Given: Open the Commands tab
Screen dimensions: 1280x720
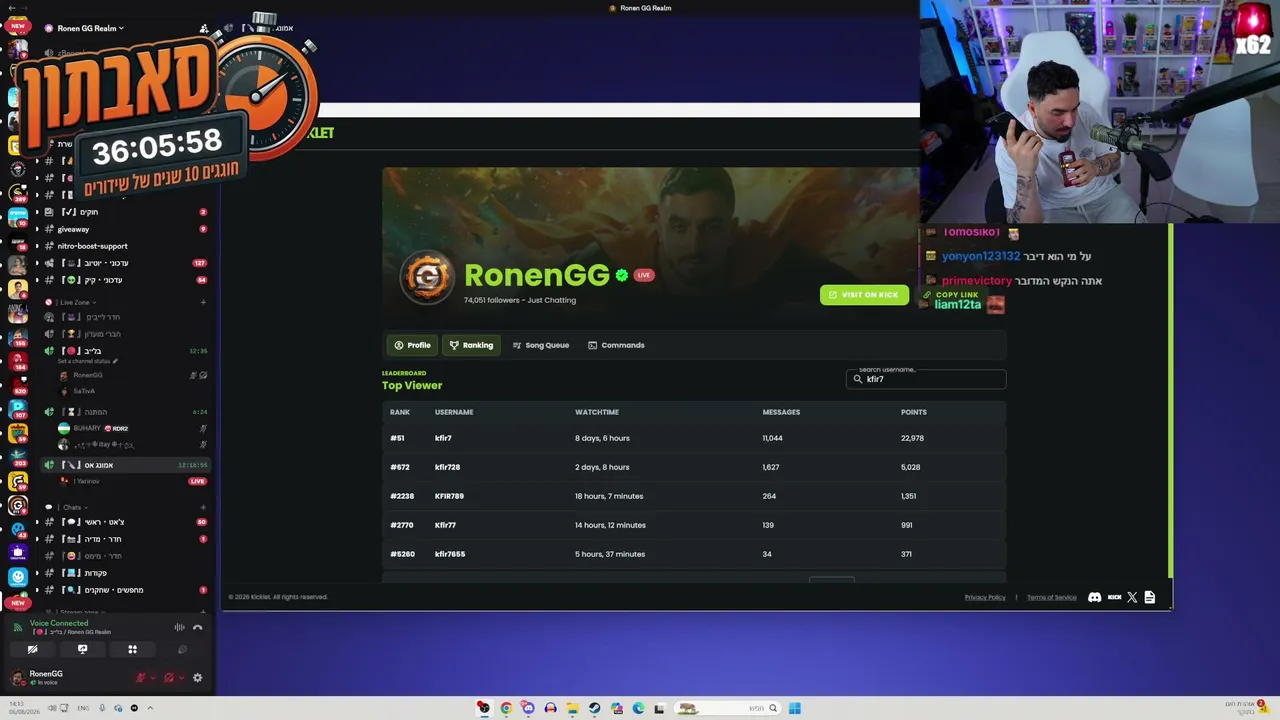Looking at the screenshot, I should pyautogui.click(x=616, y=345).
